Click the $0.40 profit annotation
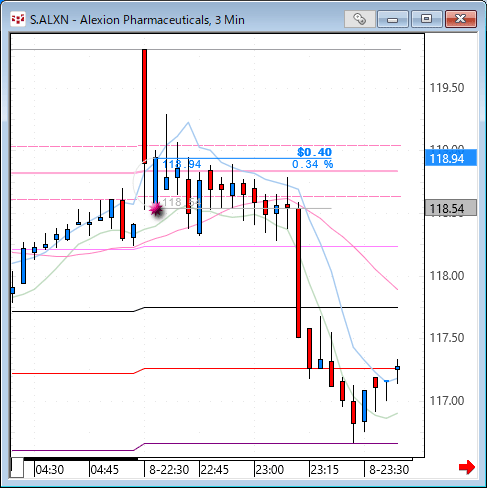 (x=314, y=152)
